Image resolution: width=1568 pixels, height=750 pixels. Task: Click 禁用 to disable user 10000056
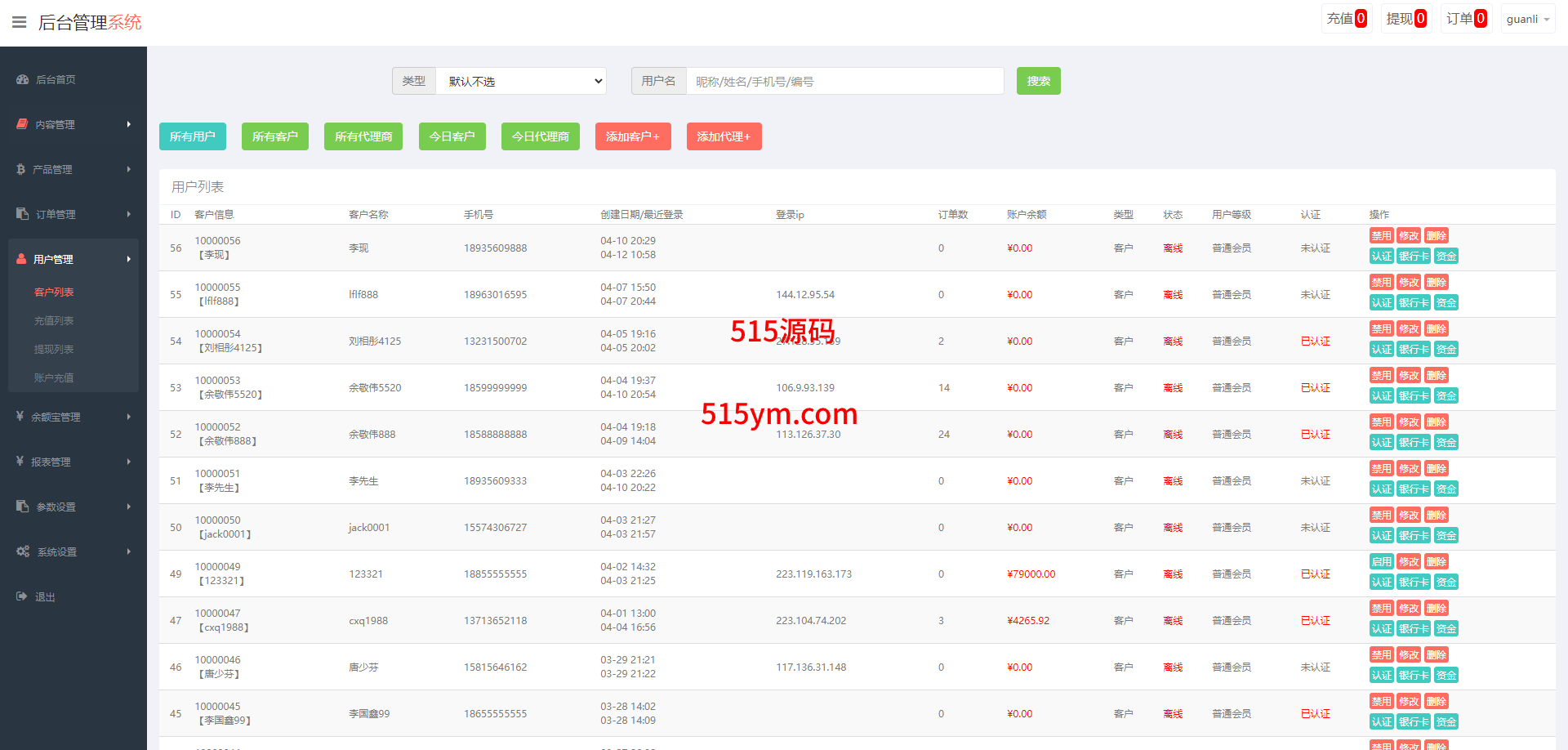tap(1381, 236)
